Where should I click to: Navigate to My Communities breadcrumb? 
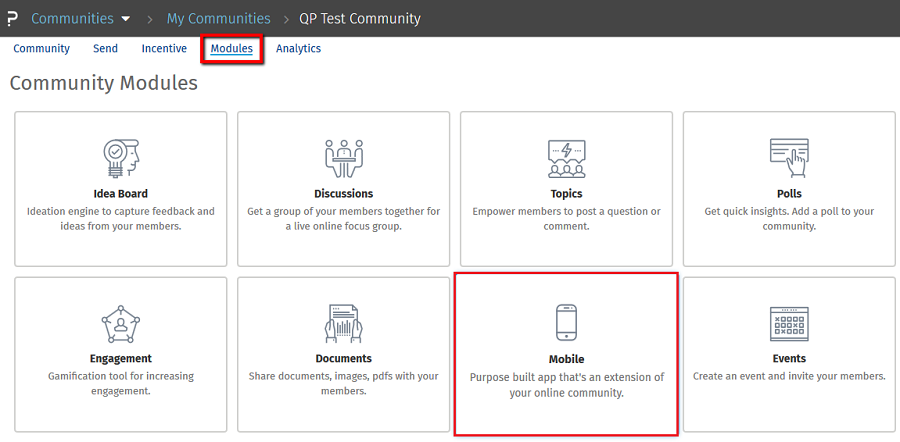(x=218, y=18)
